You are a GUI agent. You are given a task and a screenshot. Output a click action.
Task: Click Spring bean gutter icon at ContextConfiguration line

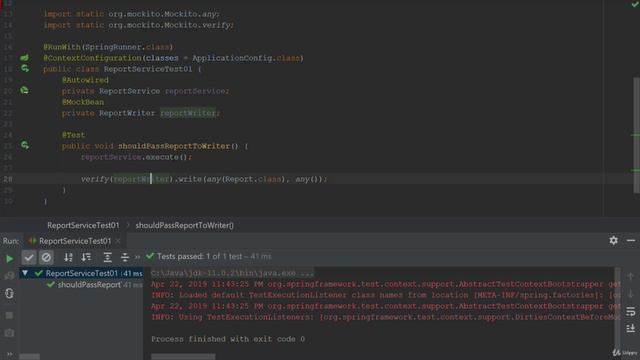(x=24, y=58)
